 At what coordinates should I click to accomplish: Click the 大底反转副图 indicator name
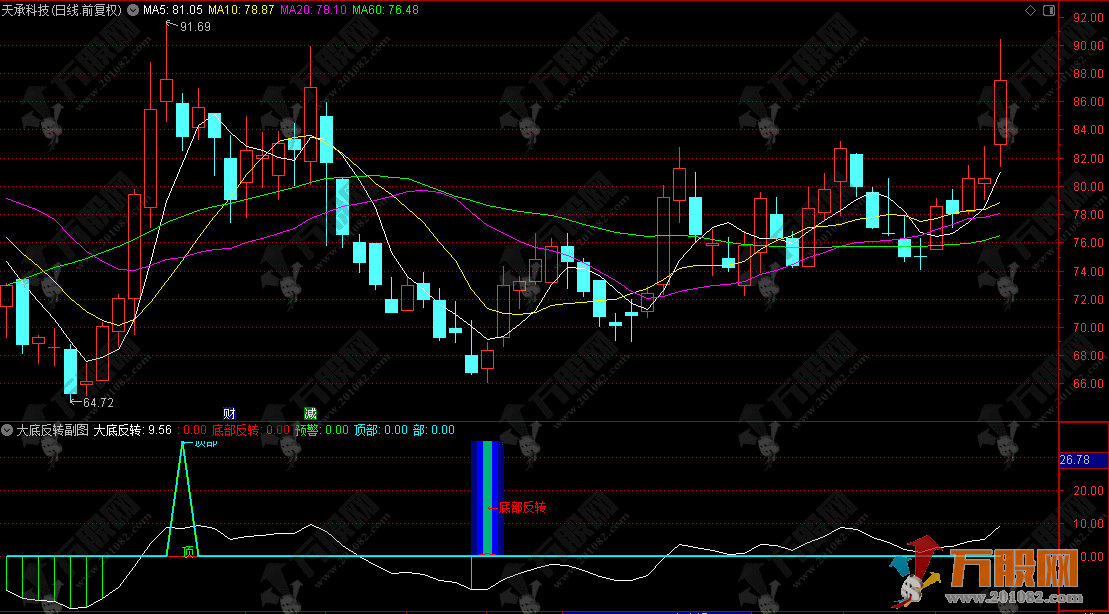pos(52,429)
